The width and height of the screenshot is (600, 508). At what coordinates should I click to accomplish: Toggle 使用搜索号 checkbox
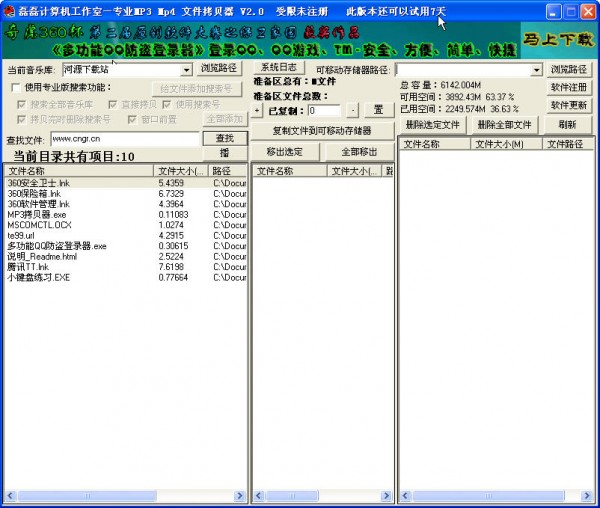166,104
